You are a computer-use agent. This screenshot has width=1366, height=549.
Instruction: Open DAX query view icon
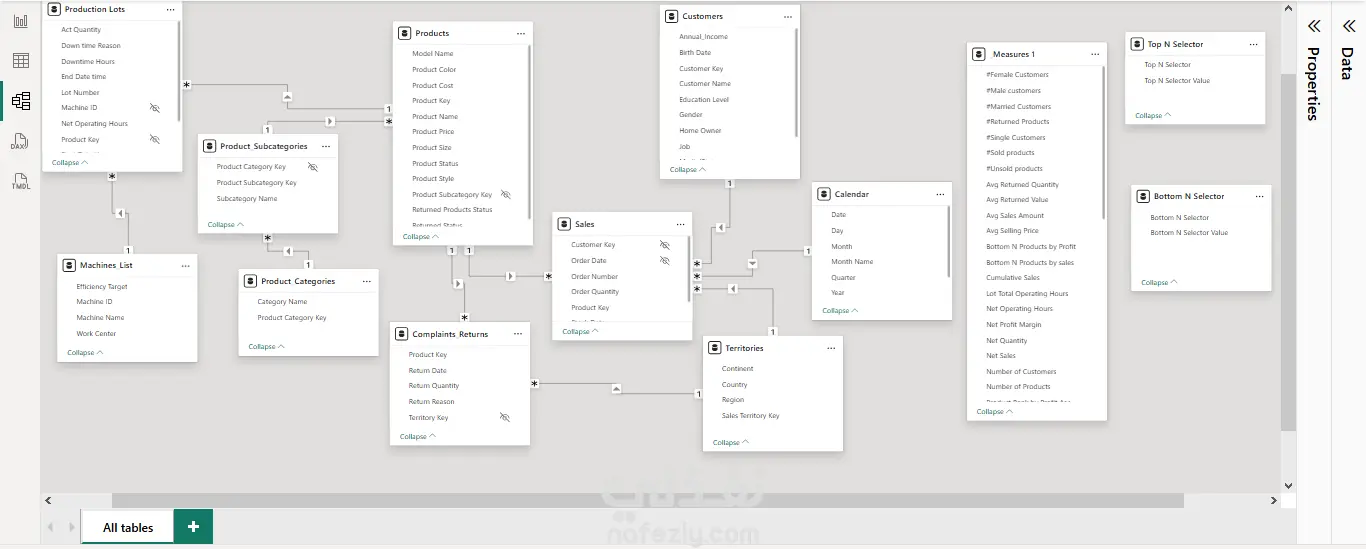pos(20,142)
